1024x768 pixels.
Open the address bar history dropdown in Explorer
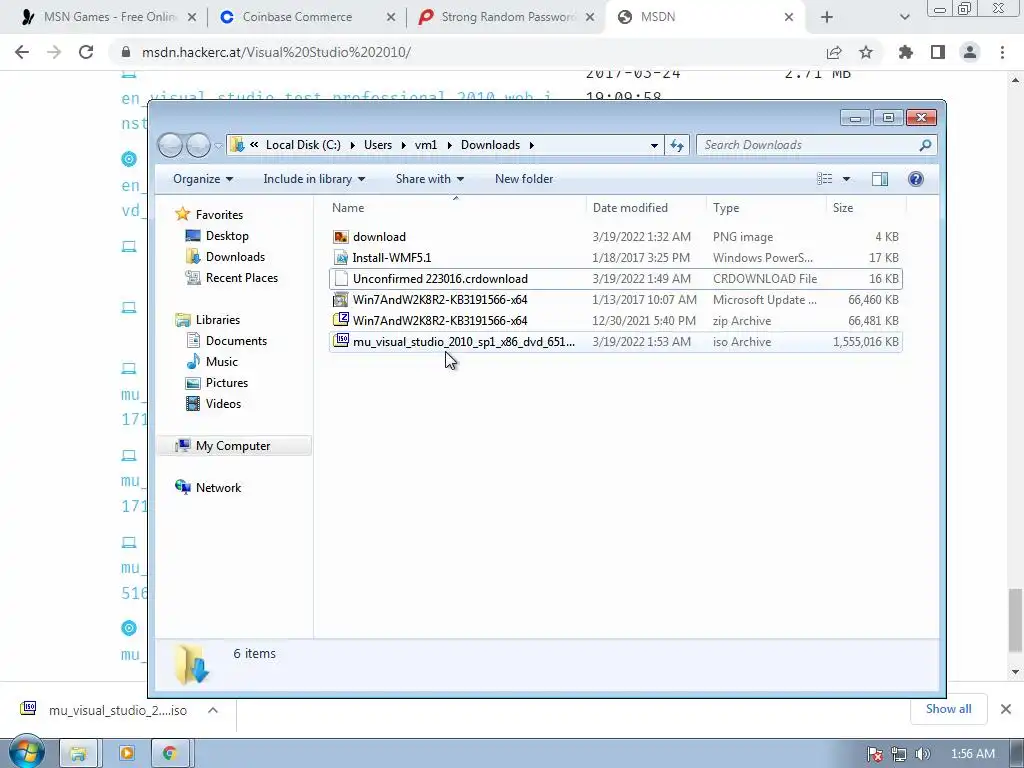click(x=654, y=145)
